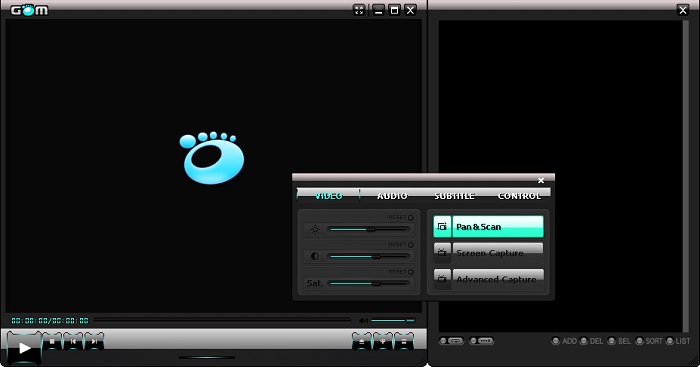Open the ADD playlist menu
Screen dimensions: 700x367
564,341
